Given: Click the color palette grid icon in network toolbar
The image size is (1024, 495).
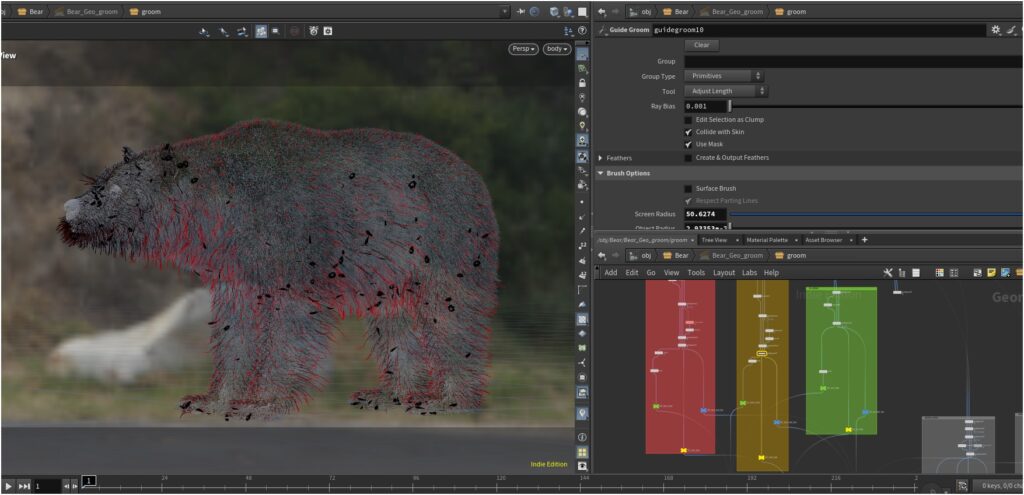Looking at the screenshot, I should click(940, 272).
